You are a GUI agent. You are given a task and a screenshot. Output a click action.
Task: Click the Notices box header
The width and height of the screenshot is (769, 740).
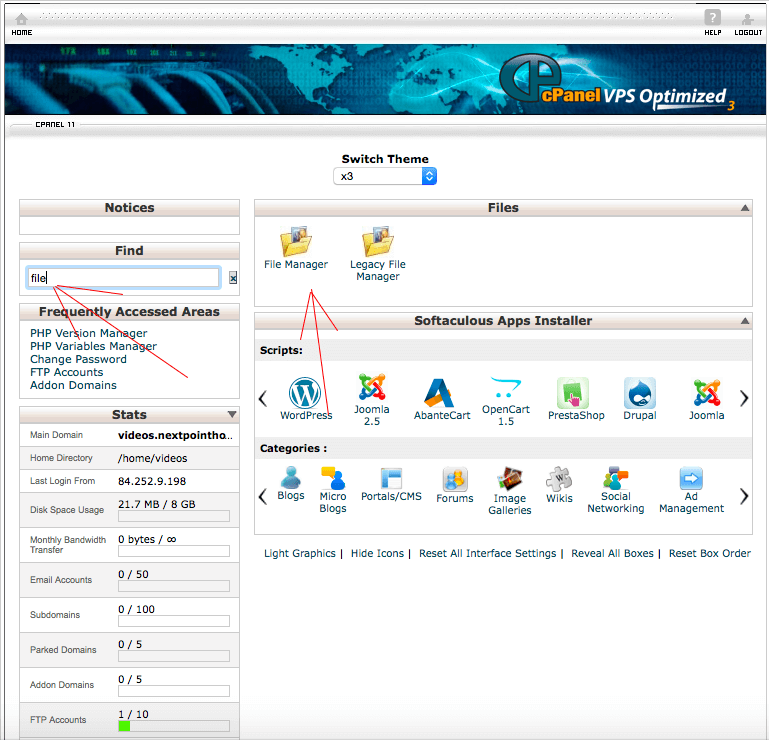[x=129, y=207]
